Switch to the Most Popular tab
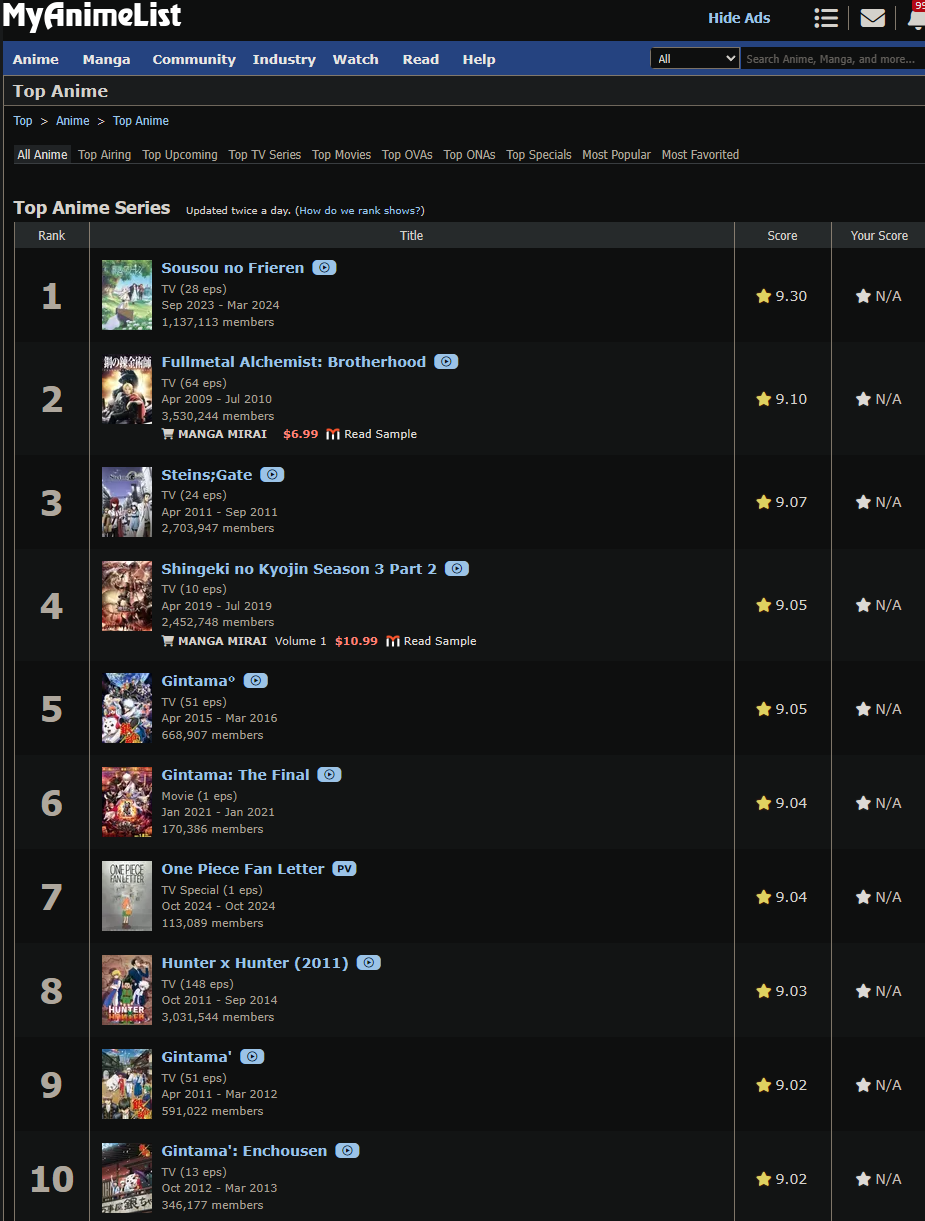 pos(616,155)
